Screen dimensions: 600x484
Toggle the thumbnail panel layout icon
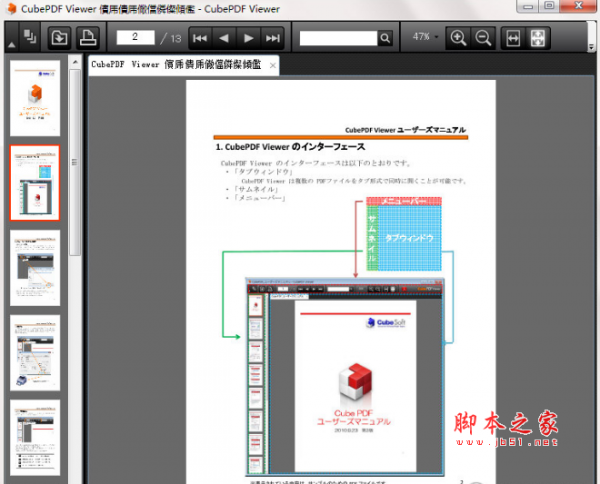(31, 38)
